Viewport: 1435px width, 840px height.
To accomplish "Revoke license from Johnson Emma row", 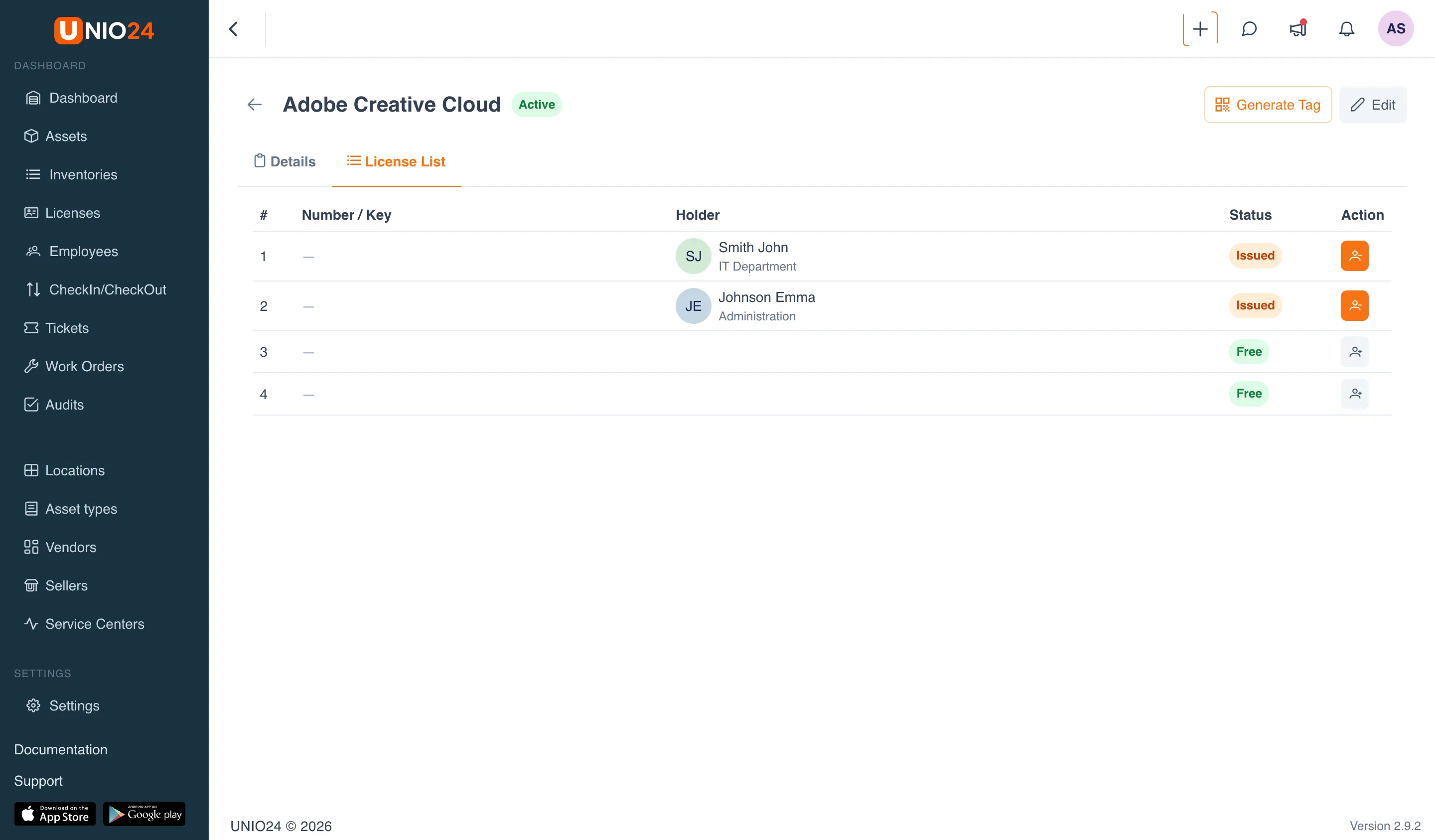I will coord(1354,306).
